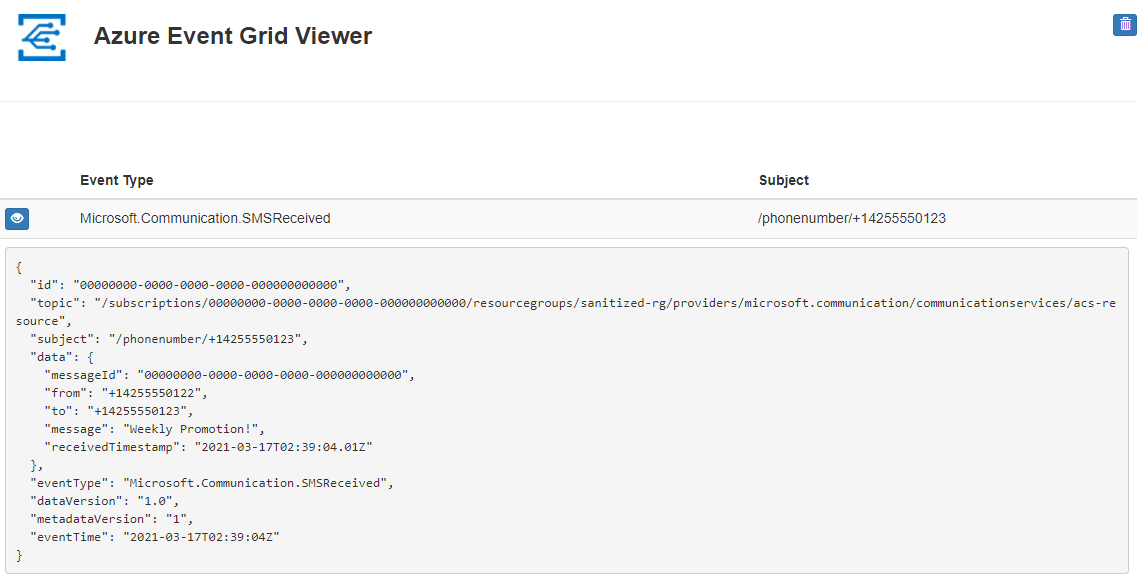Click the "data": { line in JSON
The width and height of the screenshot is (1144, 580).
(x=62, y=357)
